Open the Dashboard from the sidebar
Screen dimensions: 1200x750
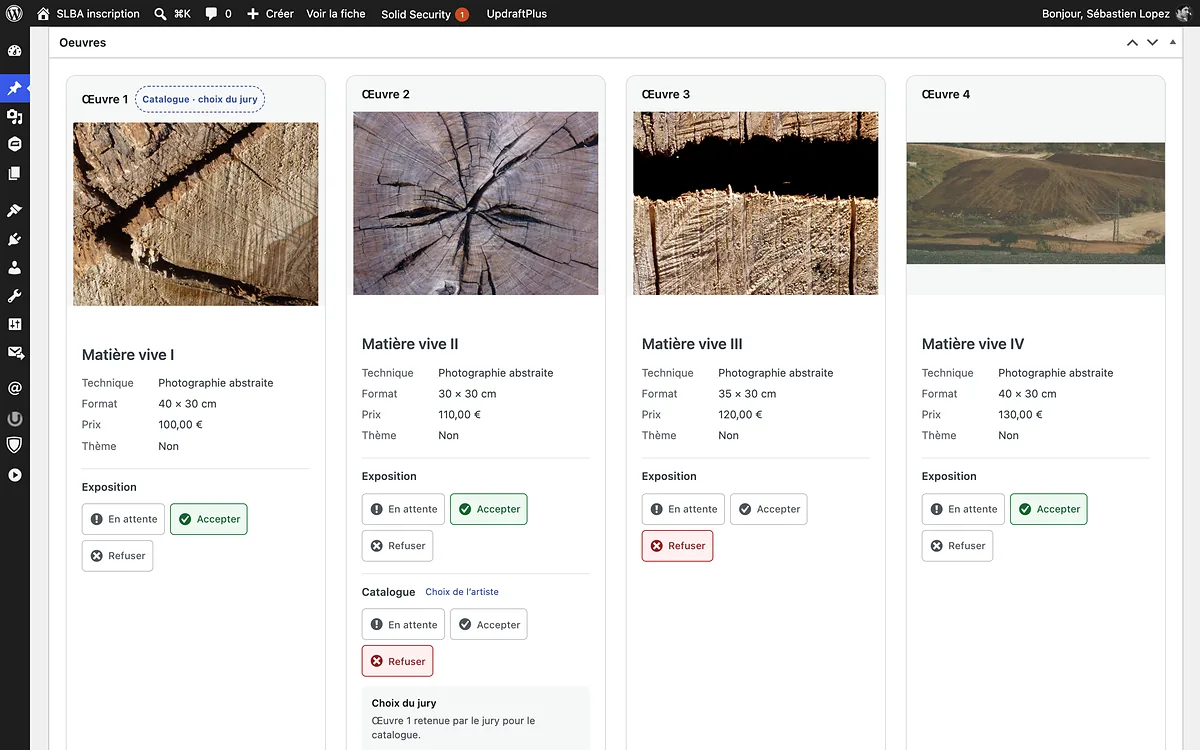pyautogui.click(x=14, y=51)
